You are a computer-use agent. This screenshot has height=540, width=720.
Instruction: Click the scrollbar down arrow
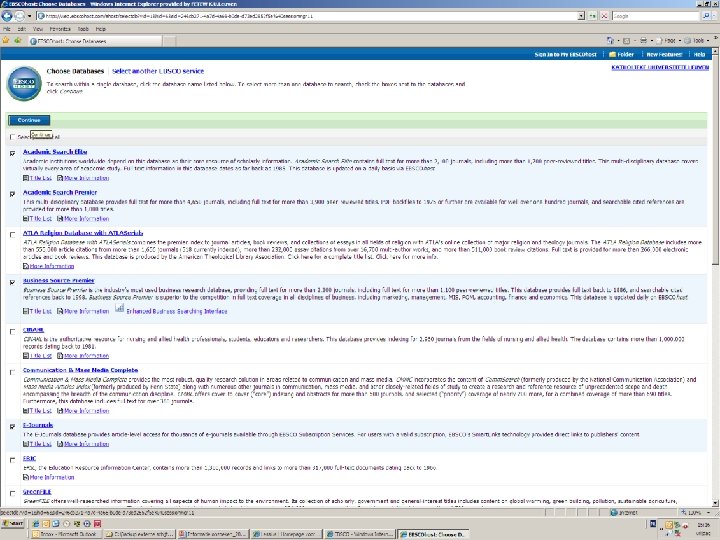(x=715, y=503)
